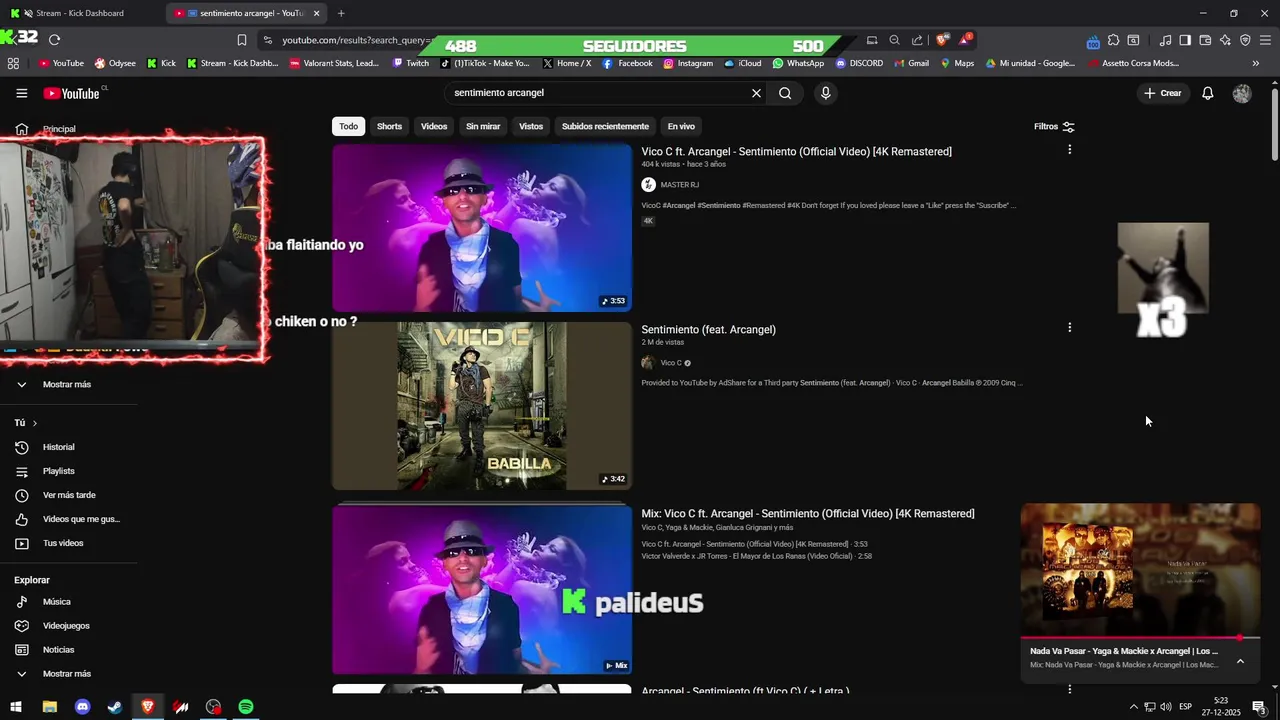
Task: Open the notifications bell
Action: click(1208, 93)
